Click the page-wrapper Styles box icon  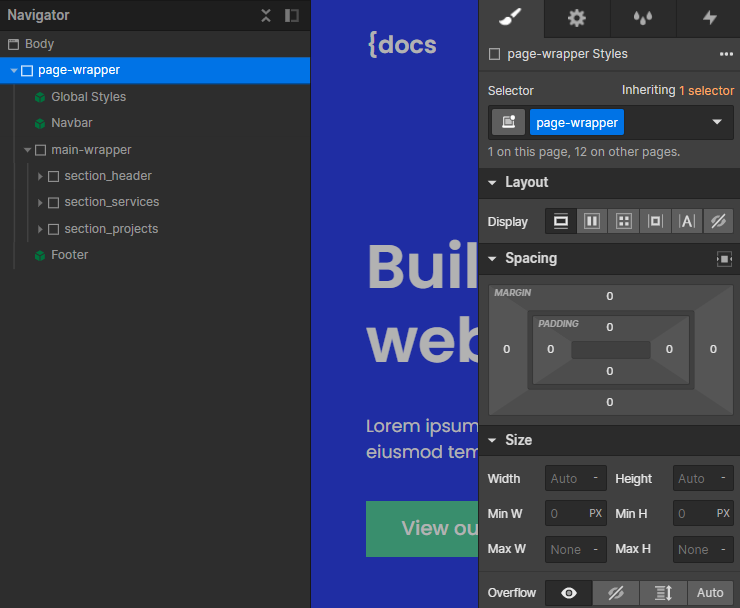point(494,54)
